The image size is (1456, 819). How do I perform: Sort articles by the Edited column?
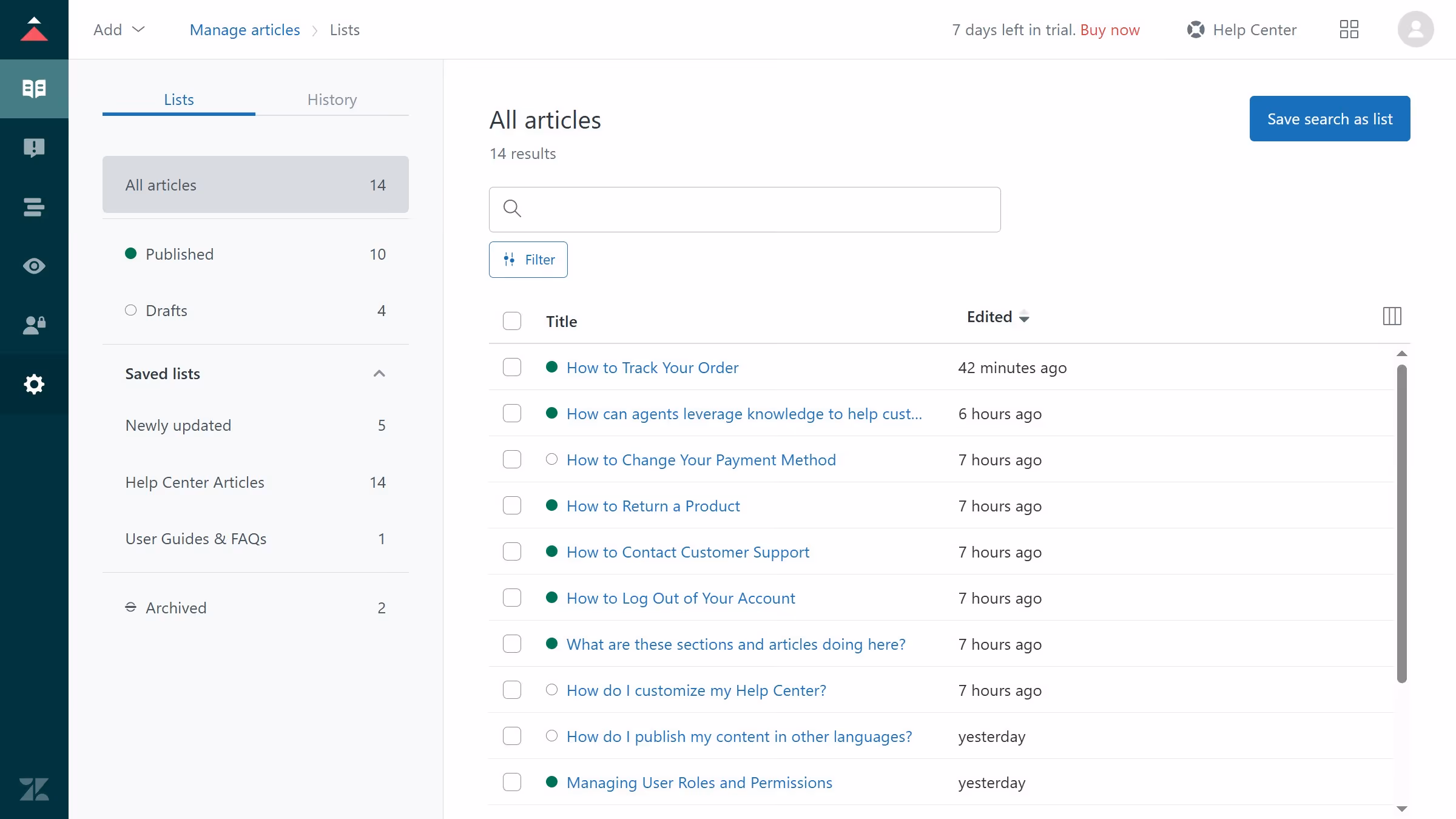[997, 316]
